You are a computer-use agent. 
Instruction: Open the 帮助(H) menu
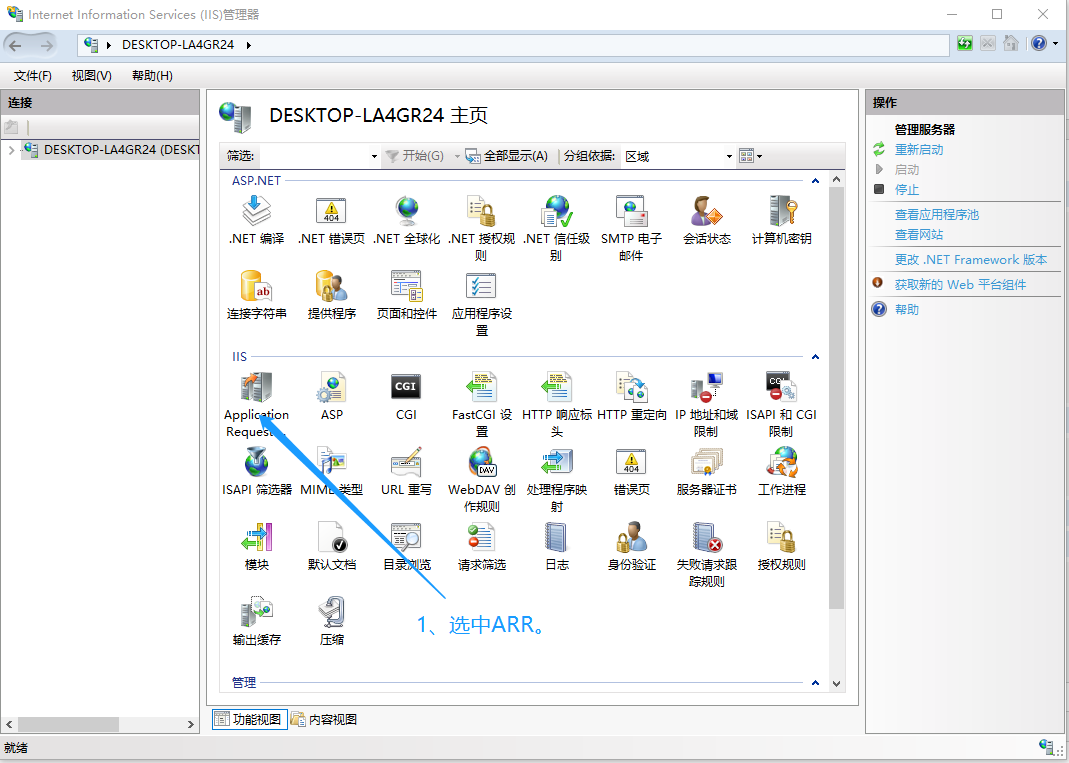152,76
